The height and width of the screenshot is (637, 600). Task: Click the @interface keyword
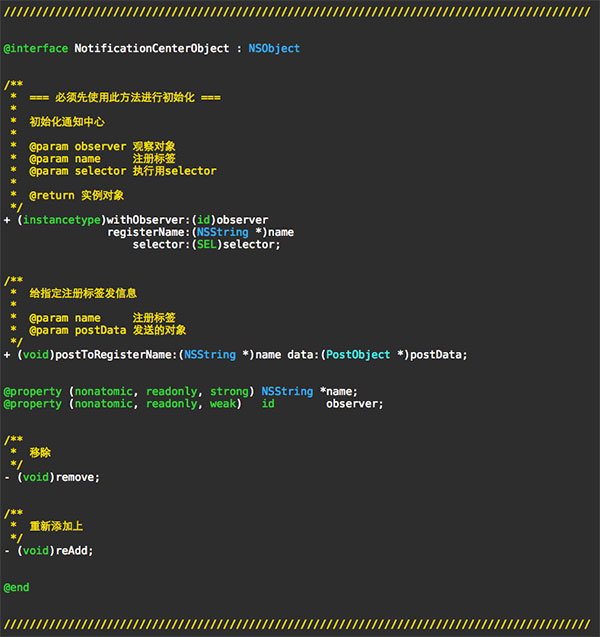click(x=36, y=48)
